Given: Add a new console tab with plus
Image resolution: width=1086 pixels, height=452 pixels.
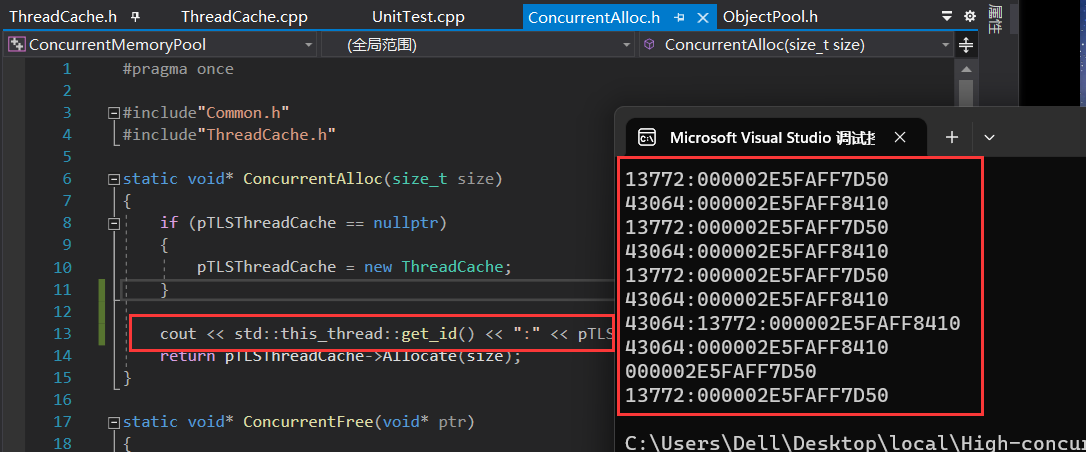Looking at the screenshot, I should (x=952, y=137).
